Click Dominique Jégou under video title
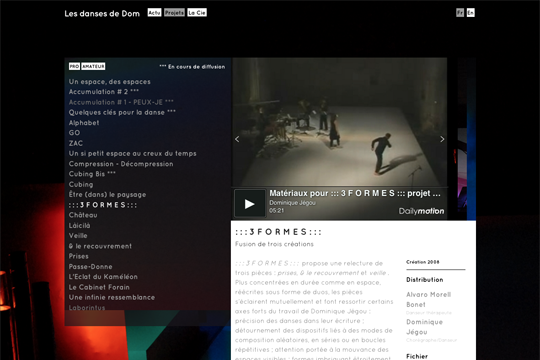 pyautogui.click(x=292, y=203)
